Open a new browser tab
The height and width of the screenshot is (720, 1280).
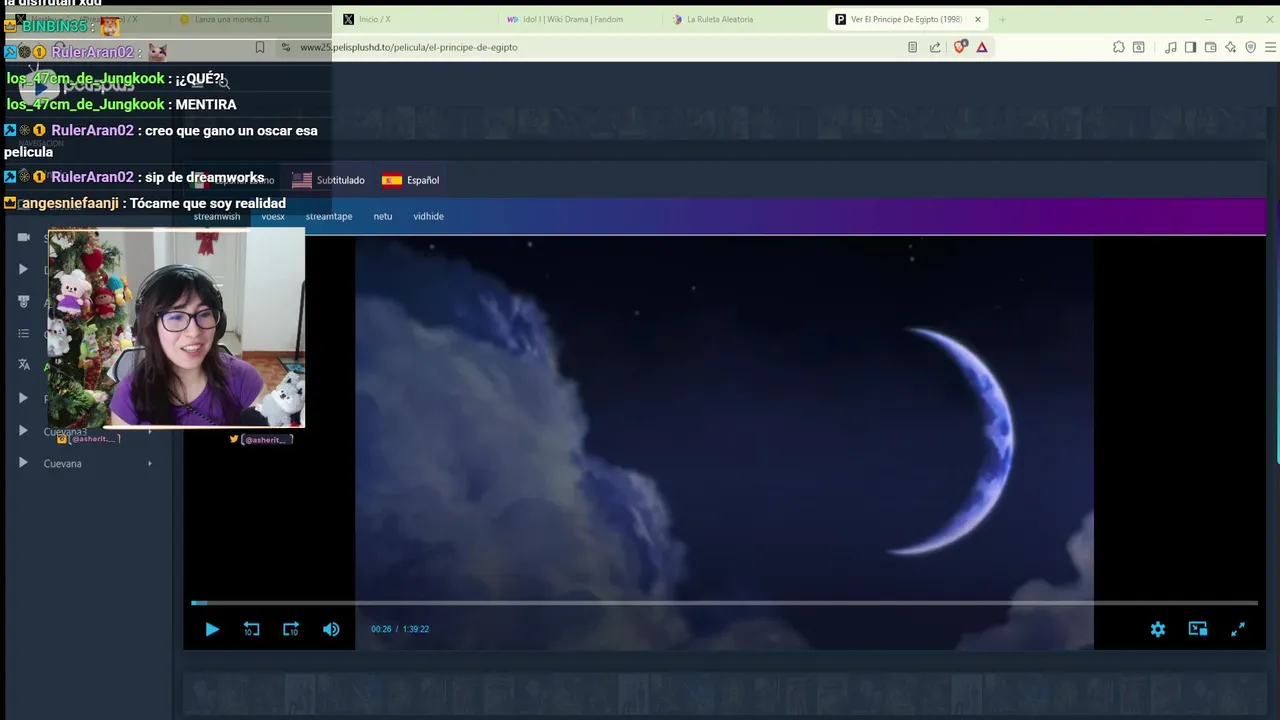pos(1002,19)
